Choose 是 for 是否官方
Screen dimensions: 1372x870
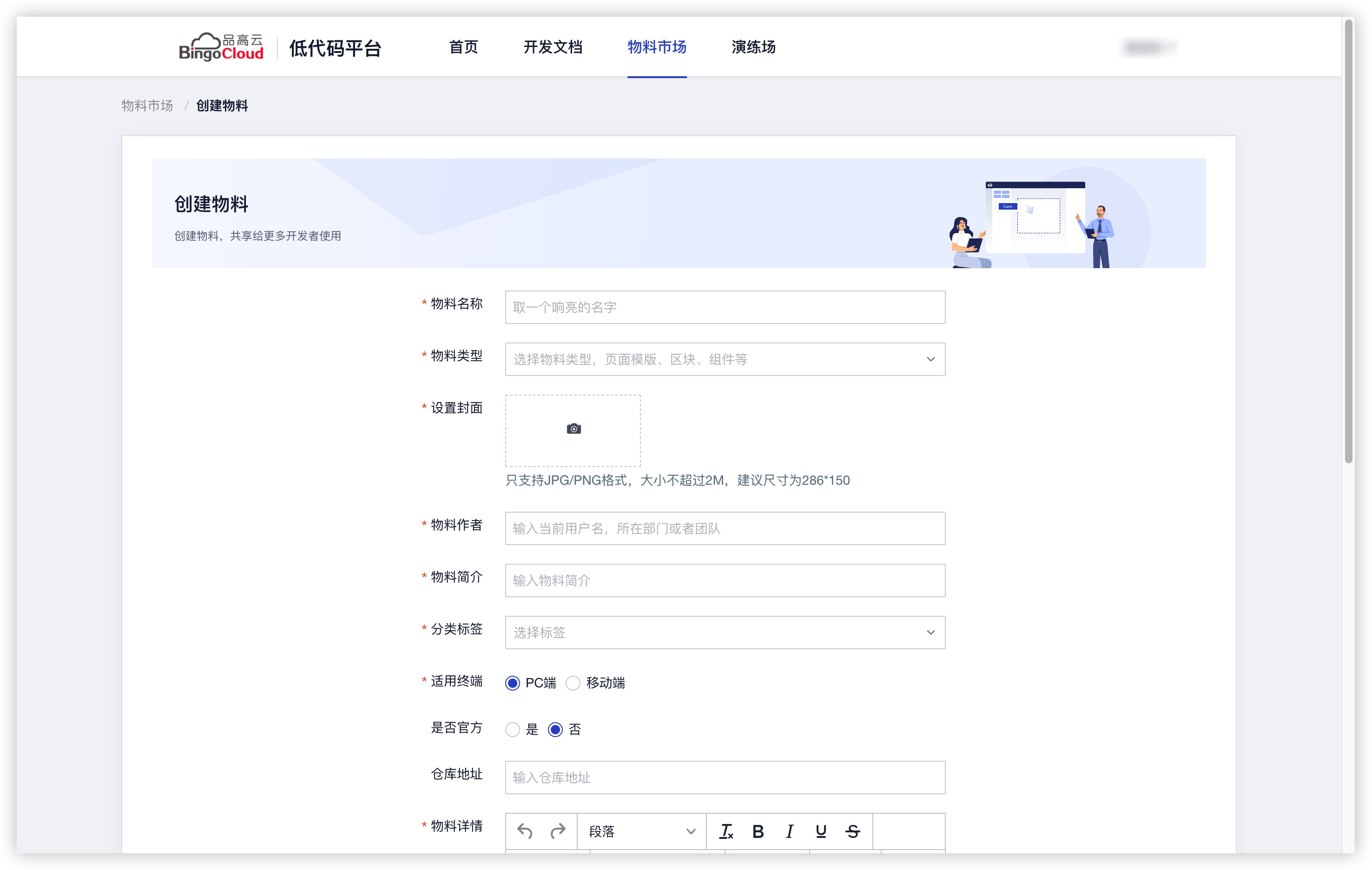(512, 729)
